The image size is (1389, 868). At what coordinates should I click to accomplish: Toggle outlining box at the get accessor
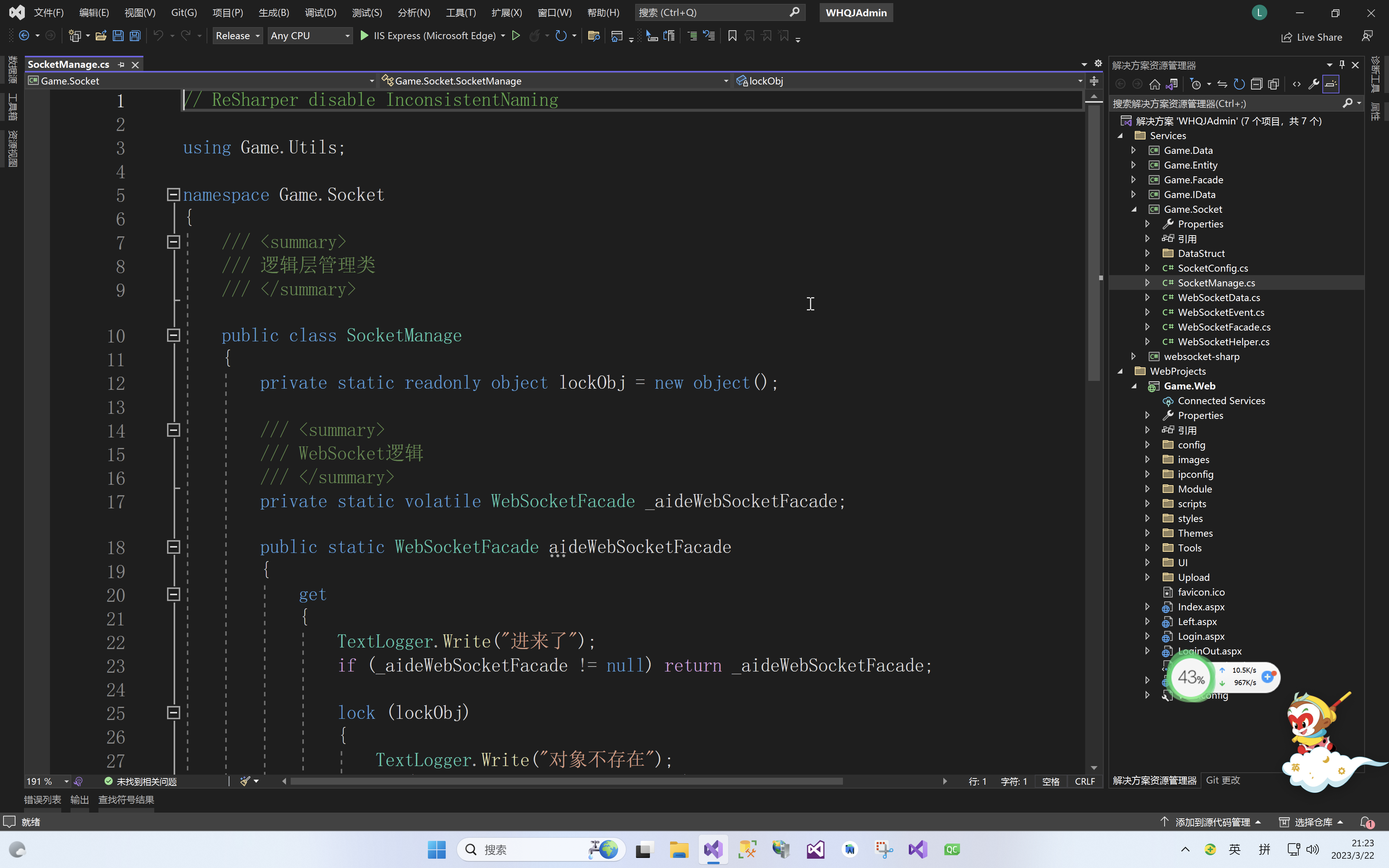coord(173,594)
